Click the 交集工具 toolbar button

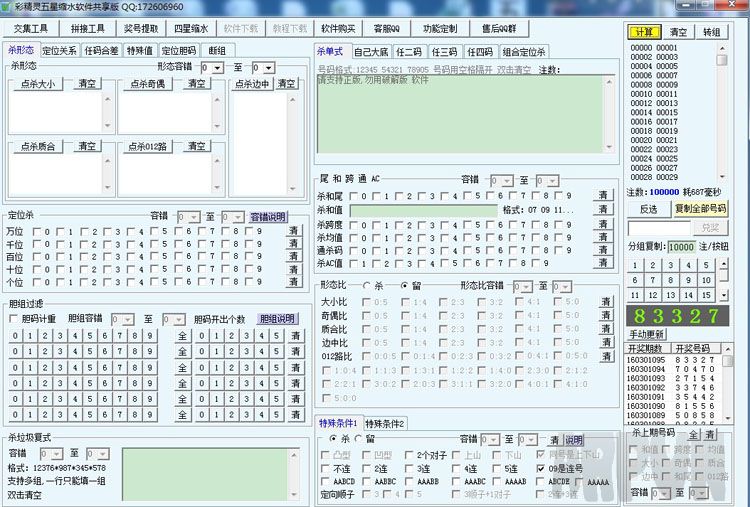pos(30,29)
